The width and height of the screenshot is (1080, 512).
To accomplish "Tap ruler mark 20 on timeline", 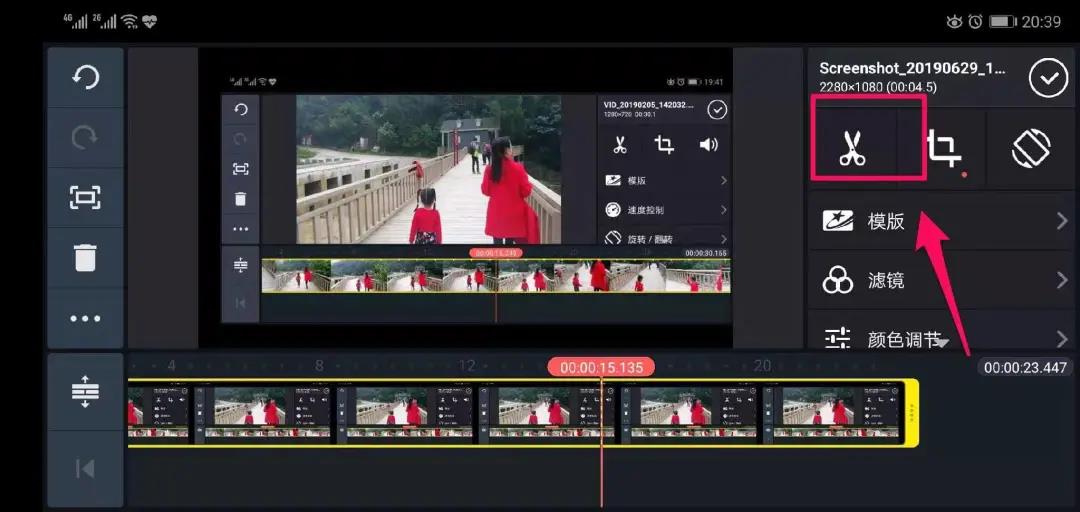I will (762, 366).
